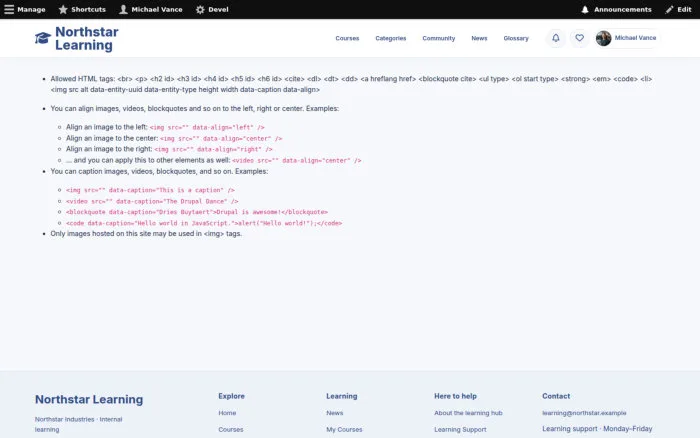Click learning@northstar.example email link
The image size is (700, 438).
point(584,413)
